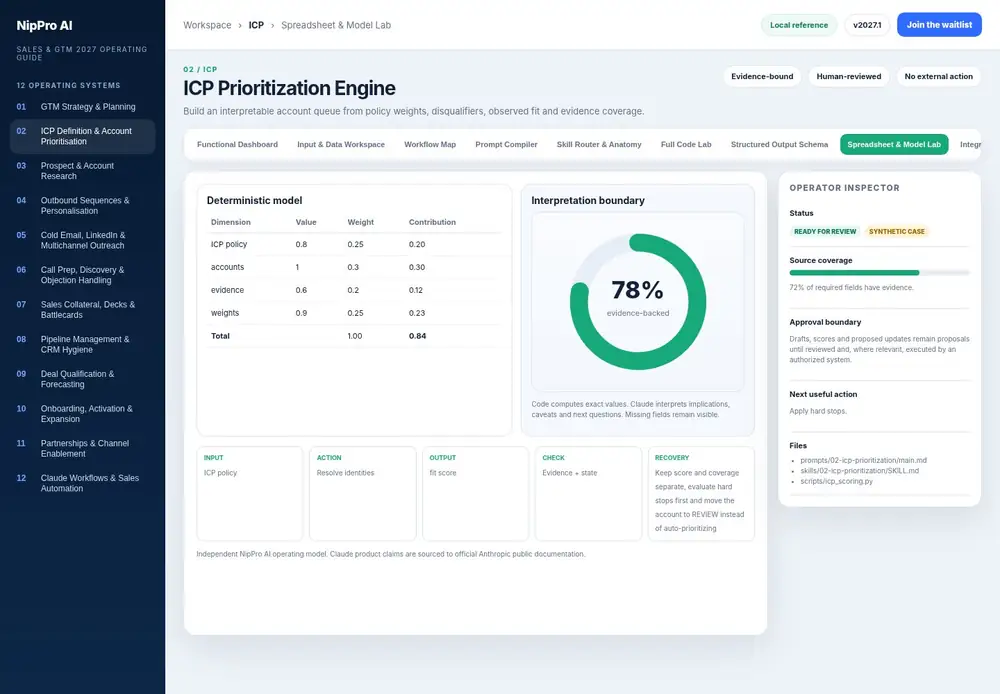Click the Spreadsheet & Model Lab breadcrumb

(x=336, y=25)
